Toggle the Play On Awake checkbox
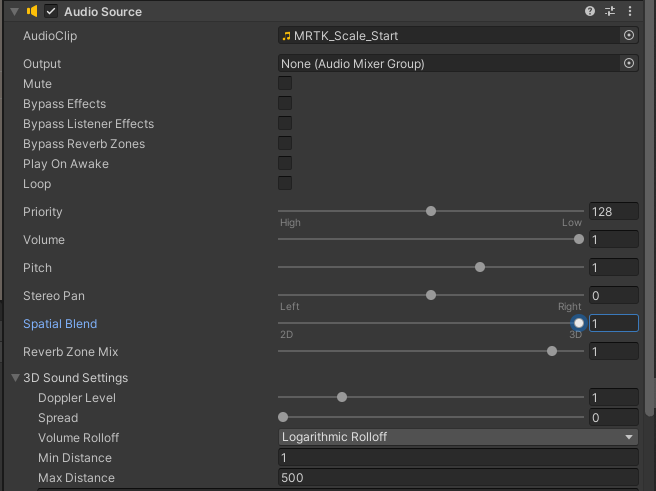 click(285, 164)
